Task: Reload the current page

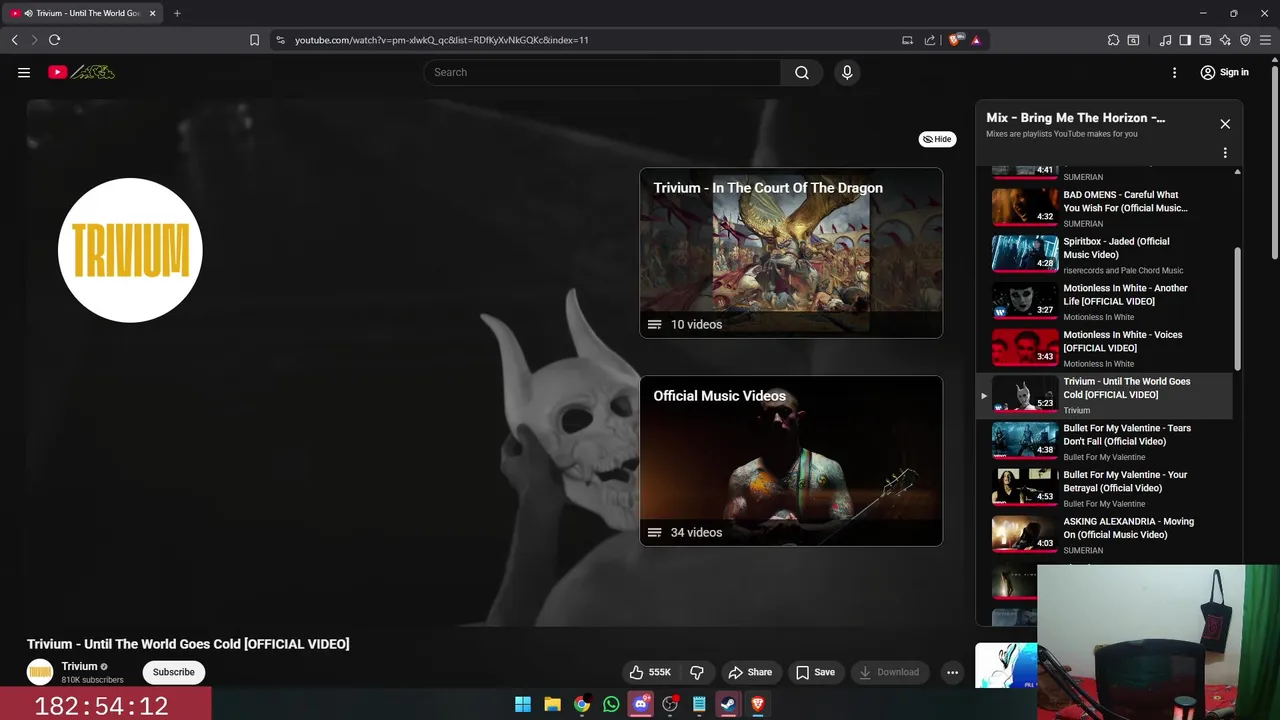Action: [54, 40]
